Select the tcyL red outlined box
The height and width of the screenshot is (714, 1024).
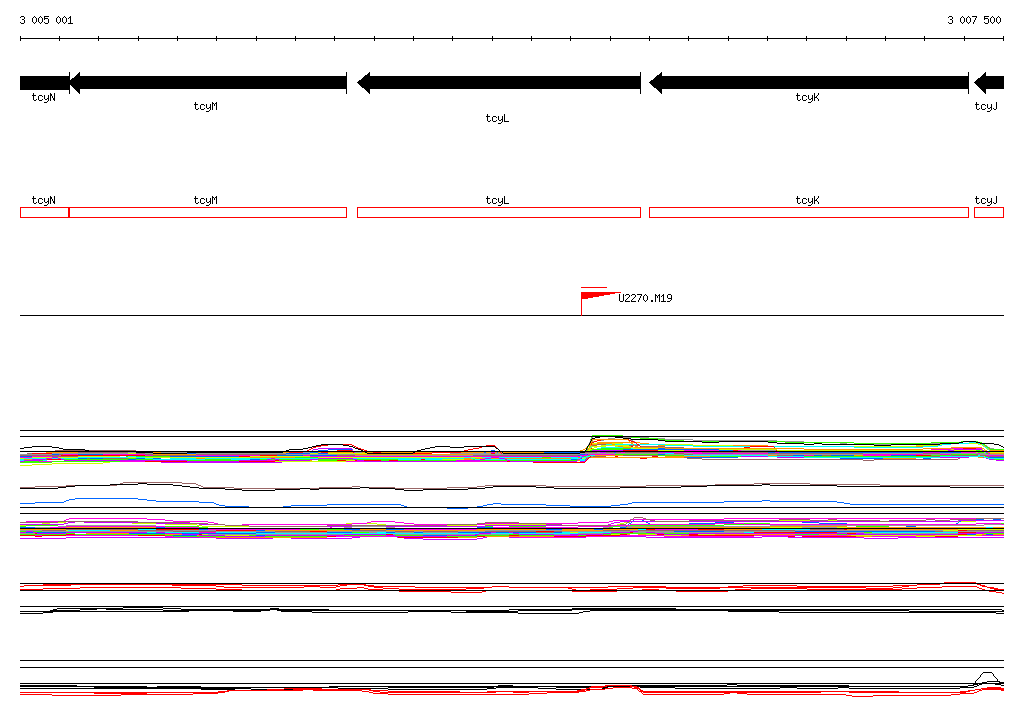[499, 212]
